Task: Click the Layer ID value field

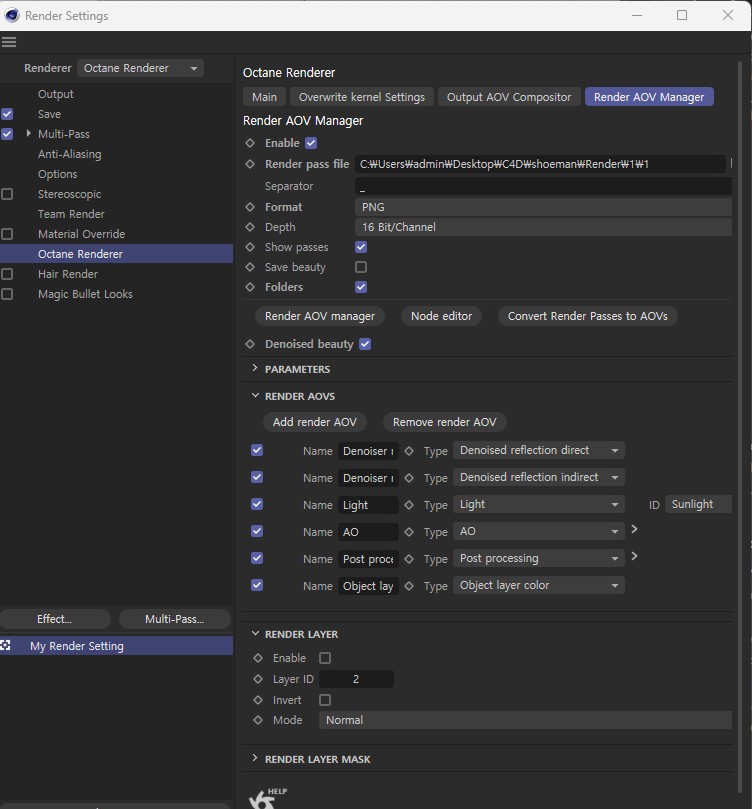Action: pyautogui.click(x=356, y=679)
